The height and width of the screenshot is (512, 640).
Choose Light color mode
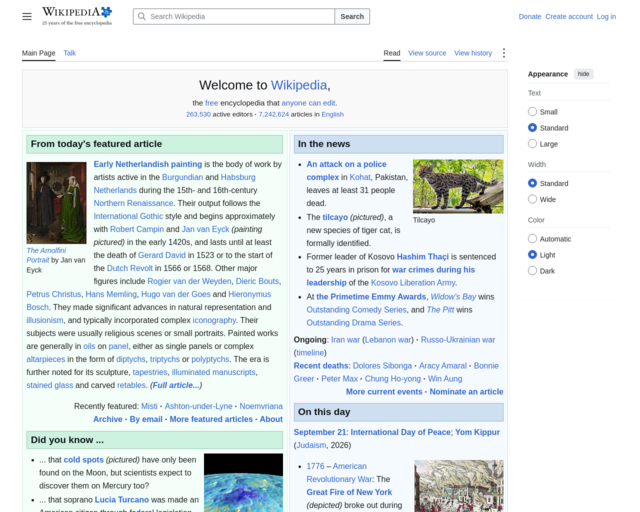point(532,255)
